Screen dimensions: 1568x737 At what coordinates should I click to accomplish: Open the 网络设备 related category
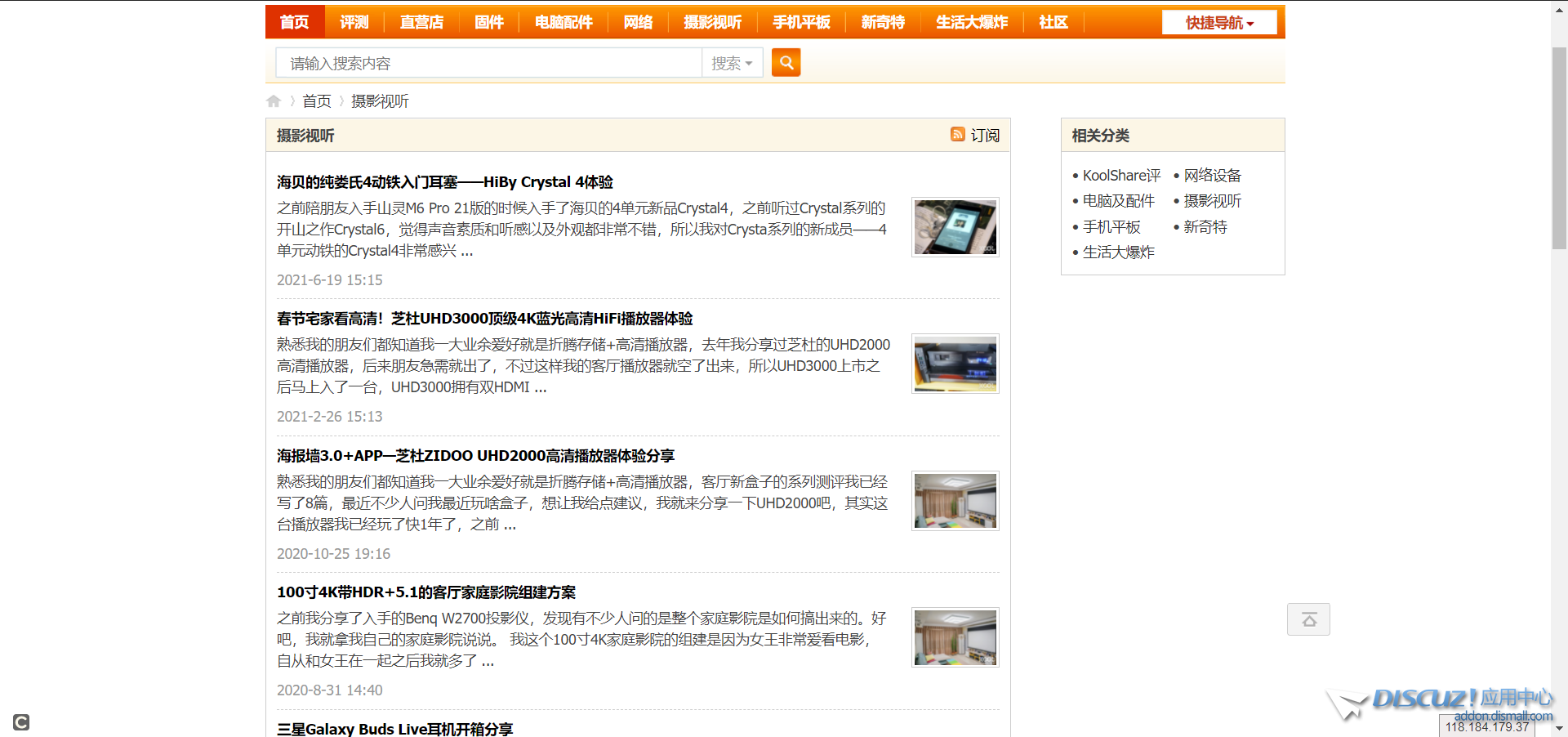(x=1212, y=176)
